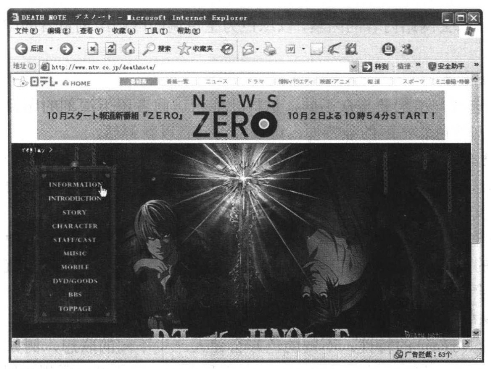The width and height of the screenshot is (491, 369).
Task: Open the Favorites star panel
Action: click(x=195, y=49)
